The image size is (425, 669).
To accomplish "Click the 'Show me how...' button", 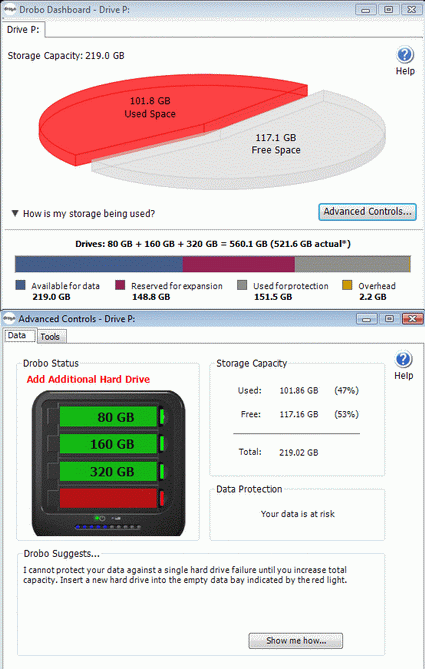I will [x=296, y=640].
